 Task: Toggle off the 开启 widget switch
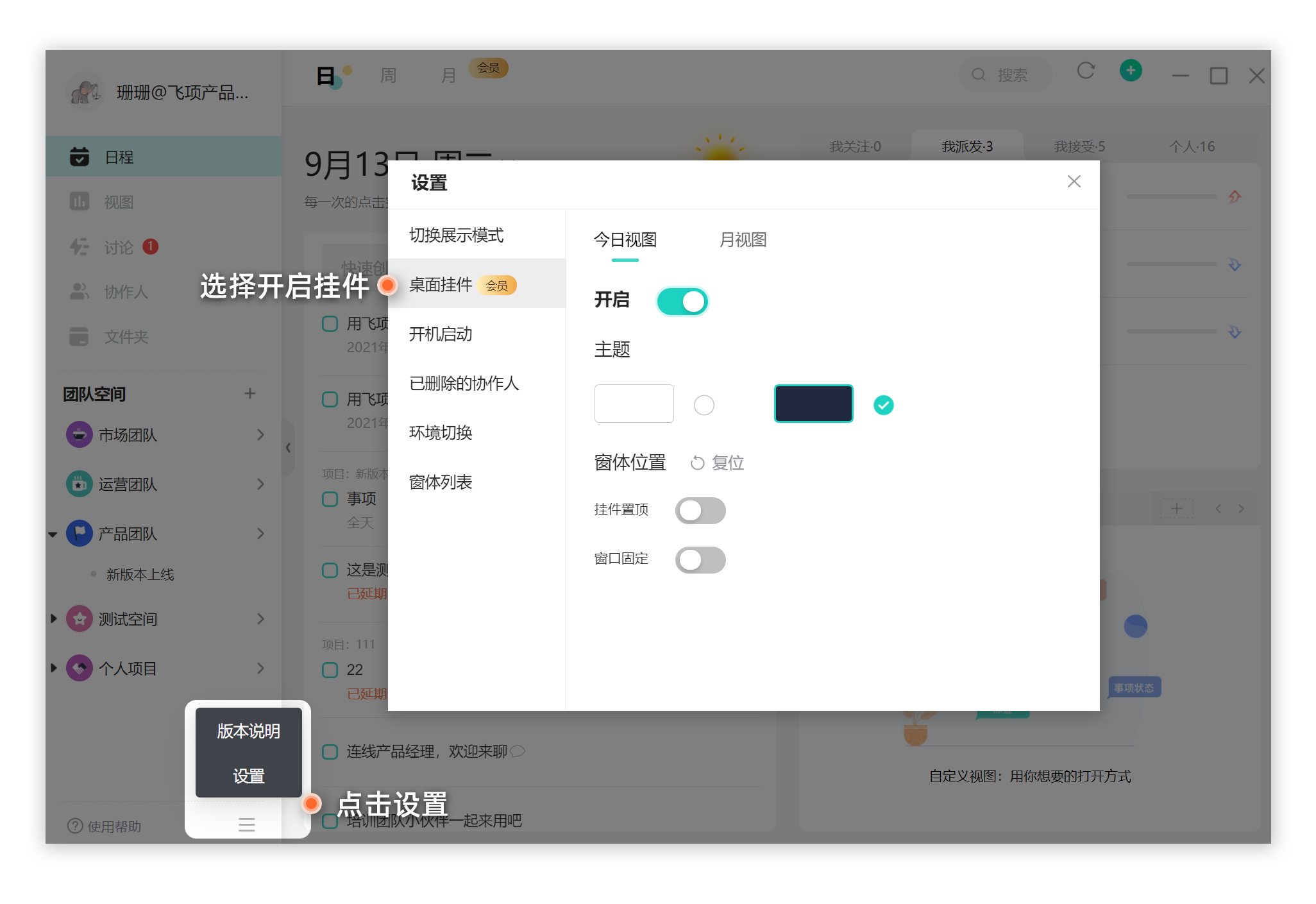[x=682, y=302]
